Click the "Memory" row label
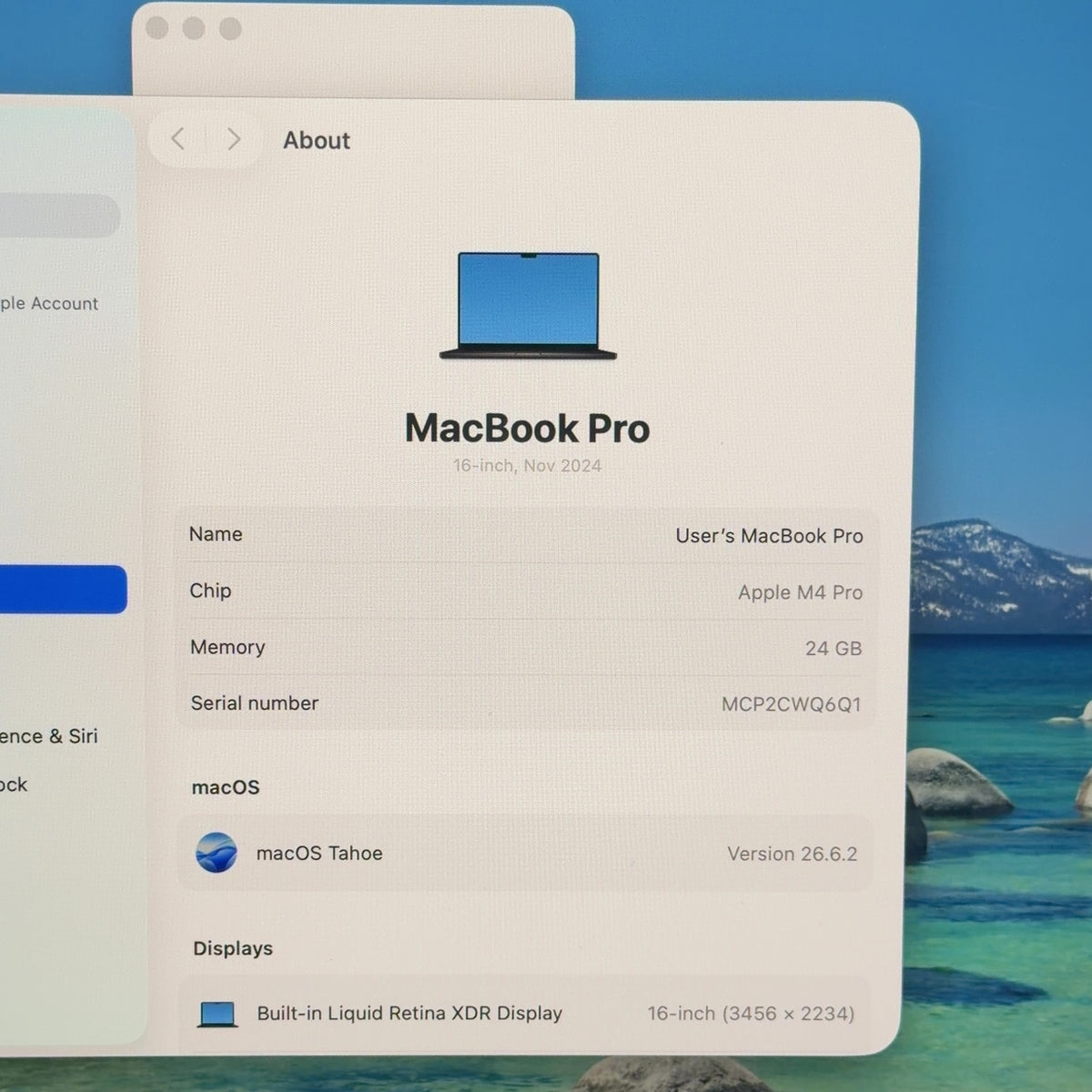Screen dimensions: 1092x1092 [227, 647]
